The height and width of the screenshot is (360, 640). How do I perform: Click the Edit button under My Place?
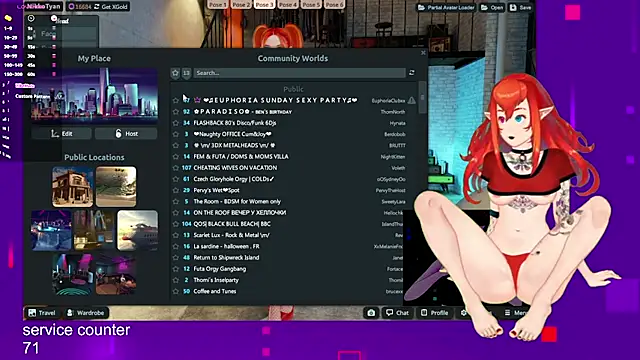[62, 133]
